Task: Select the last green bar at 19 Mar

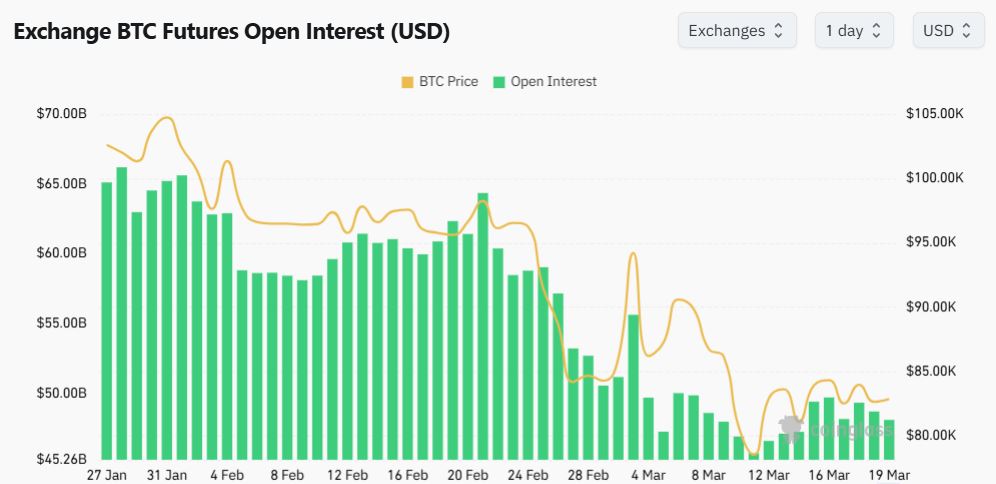Action: [889, 440]
